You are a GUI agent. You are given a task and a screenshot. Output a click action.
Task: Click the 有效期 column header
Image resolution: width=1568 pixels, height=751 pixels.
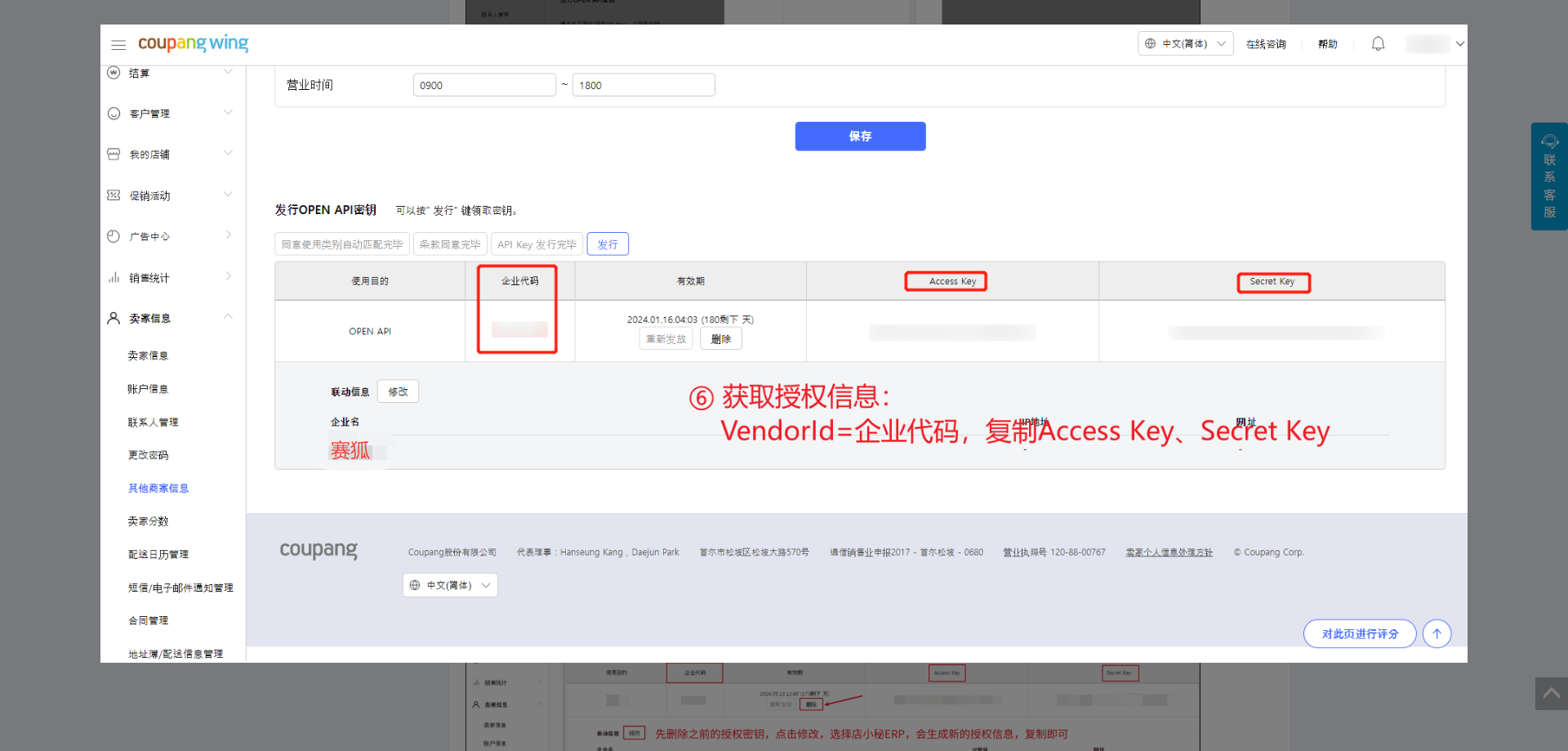click(x=690, y=281)
